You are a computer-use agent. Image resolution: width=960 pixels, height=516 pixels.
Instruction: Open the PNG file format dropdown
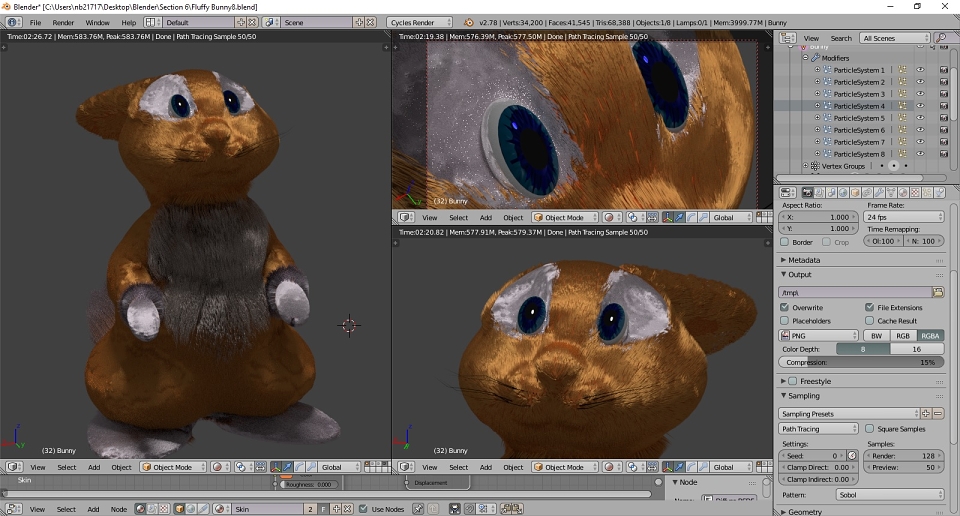pos(819,335)
